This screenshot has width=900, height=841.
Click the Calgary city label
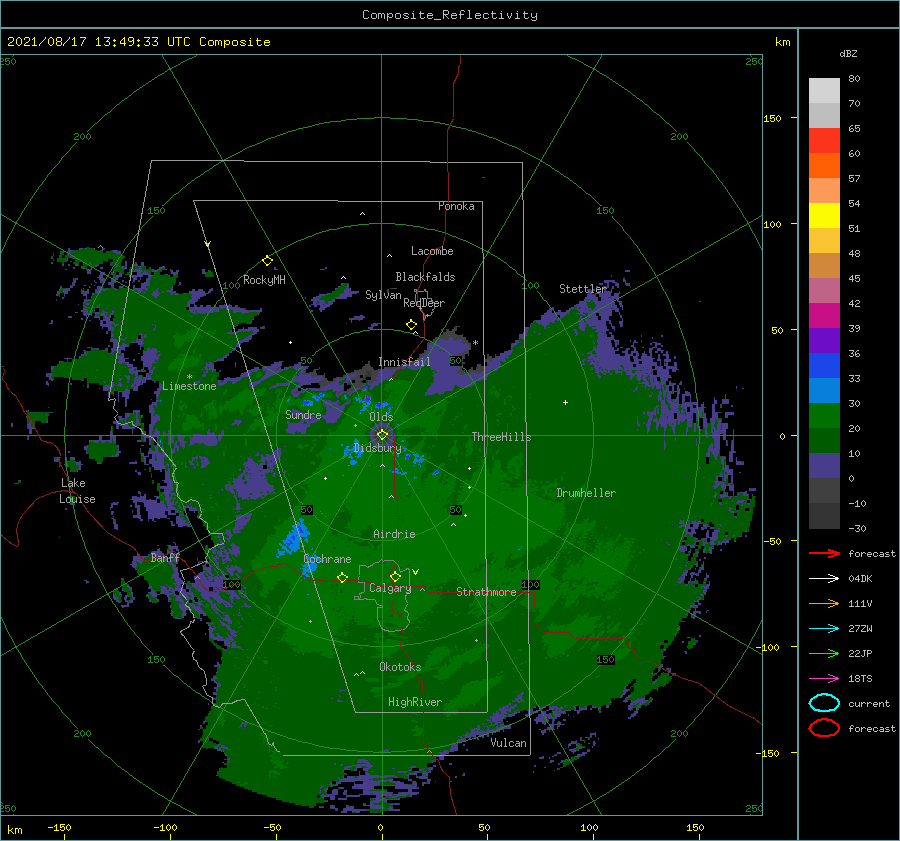(390, 588)
